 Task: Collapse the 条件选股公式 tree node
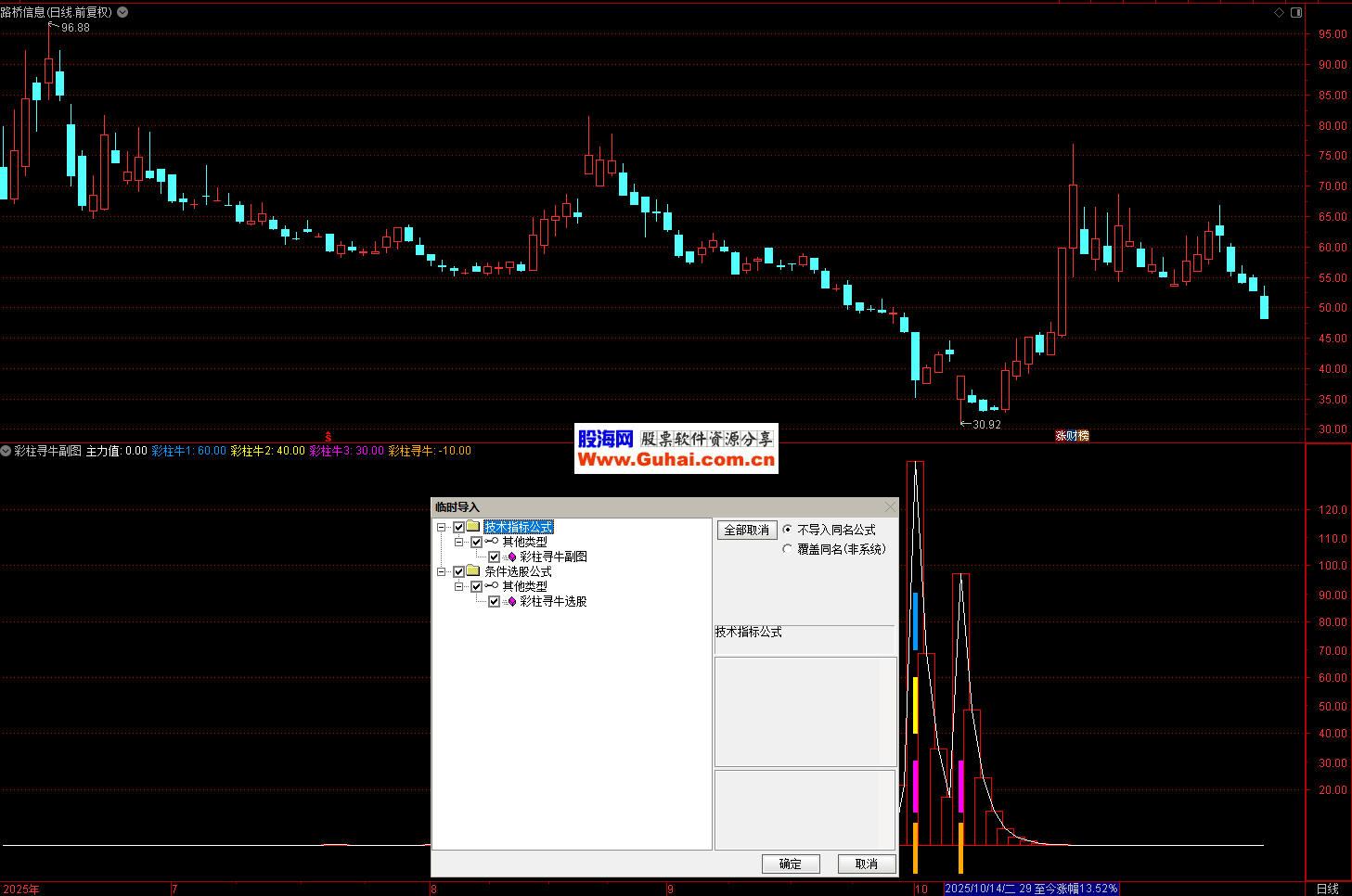[x=442, y=571]
